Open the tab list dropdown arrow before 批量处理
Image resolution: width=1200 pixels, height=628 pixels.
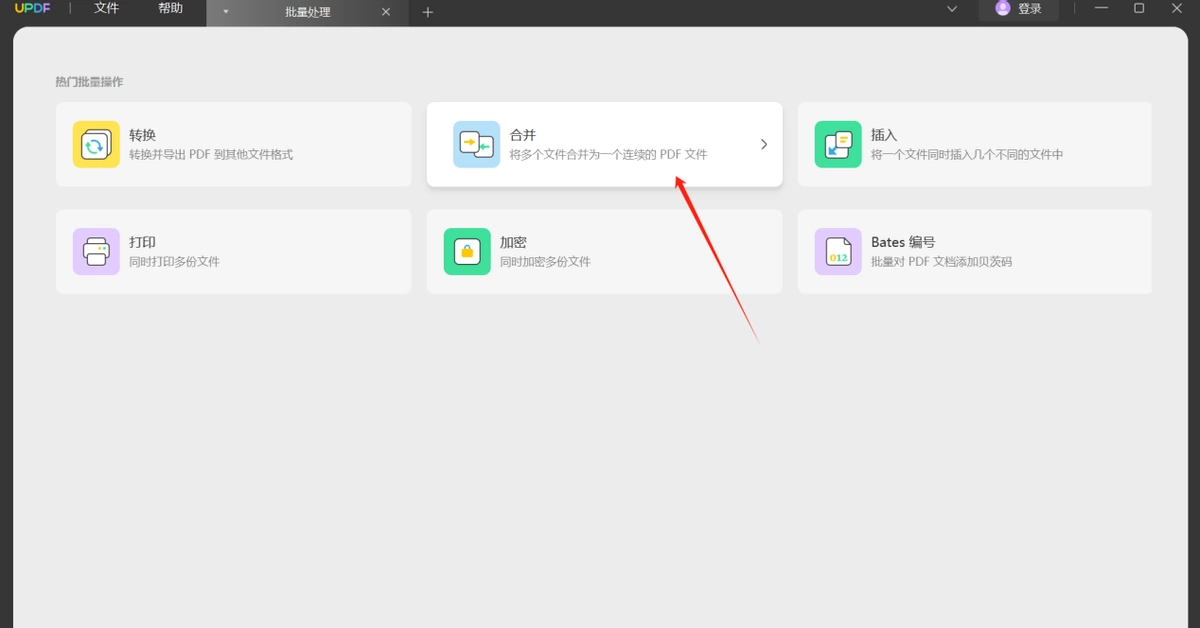point(226,12)
